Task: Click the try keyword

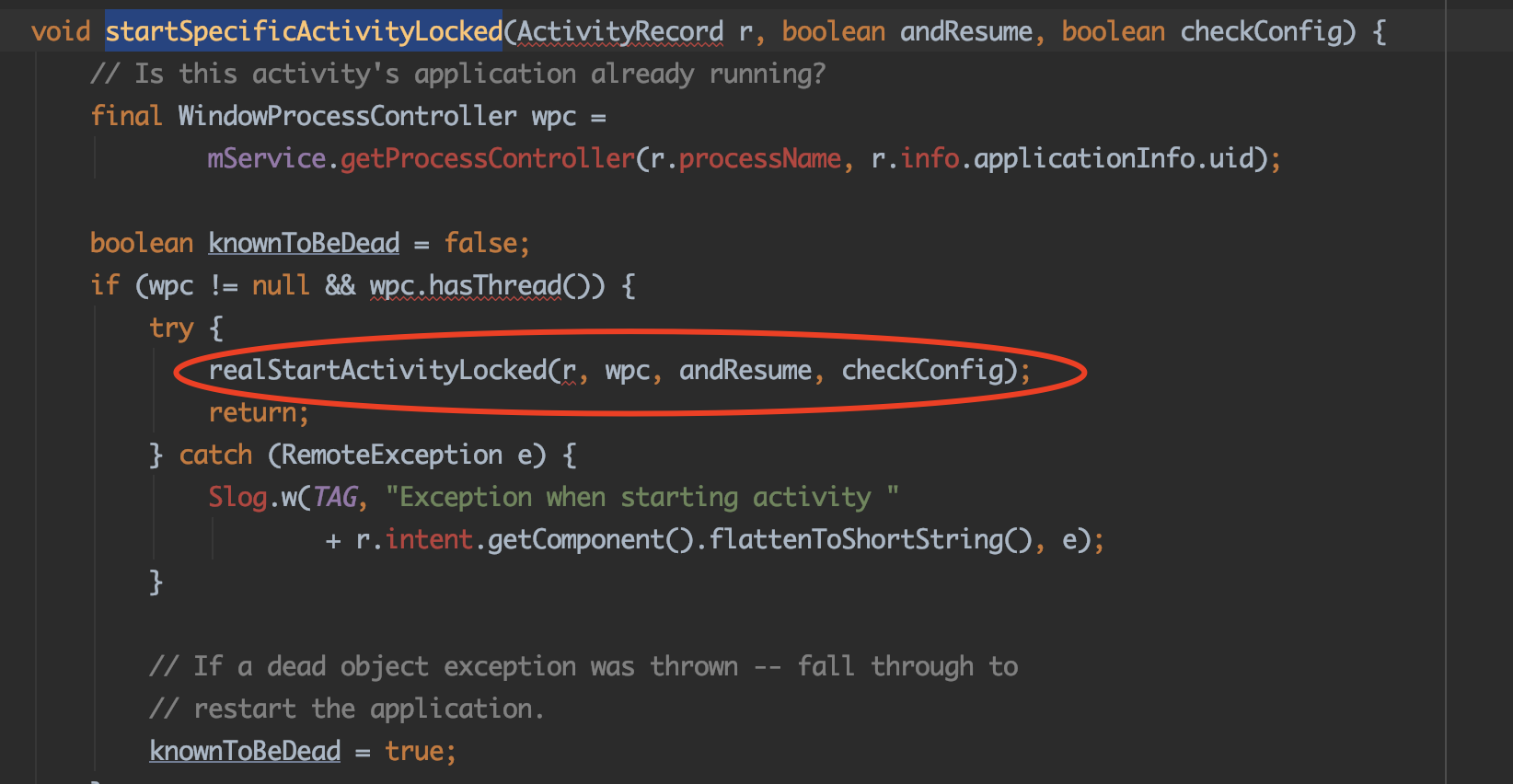Action: pyautogui.click(x=172, y=328)
